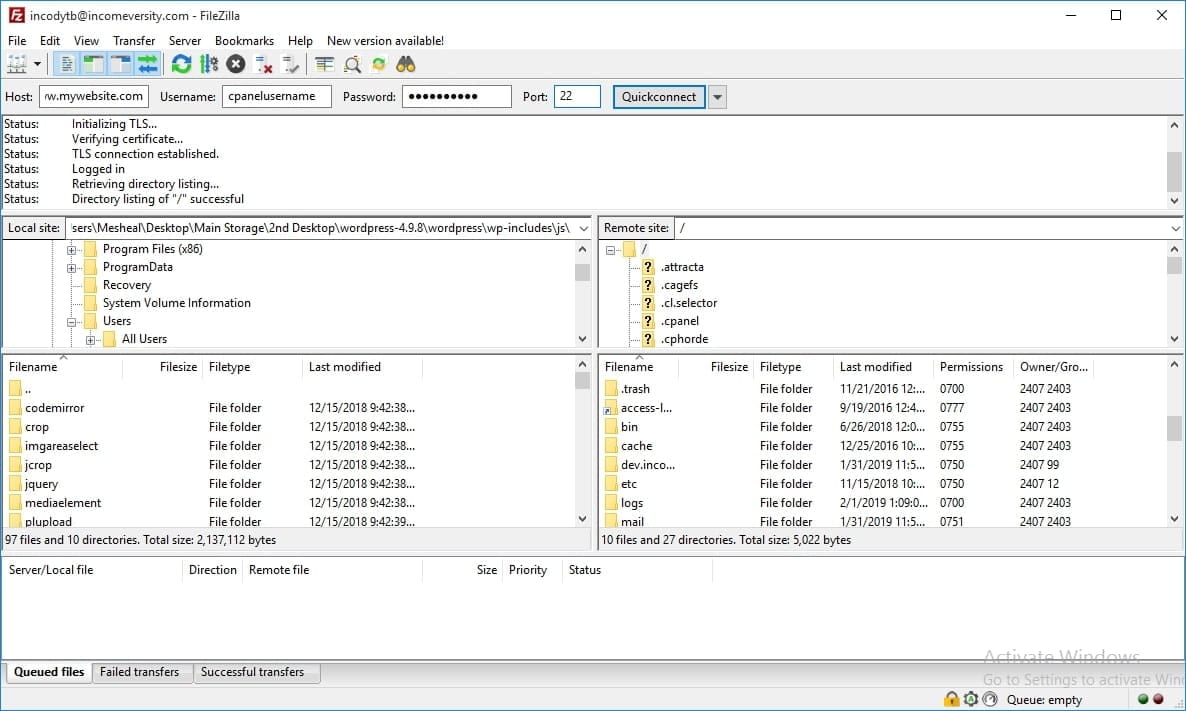
Task: Cancel current operation icon
Action: pos(236,64)
